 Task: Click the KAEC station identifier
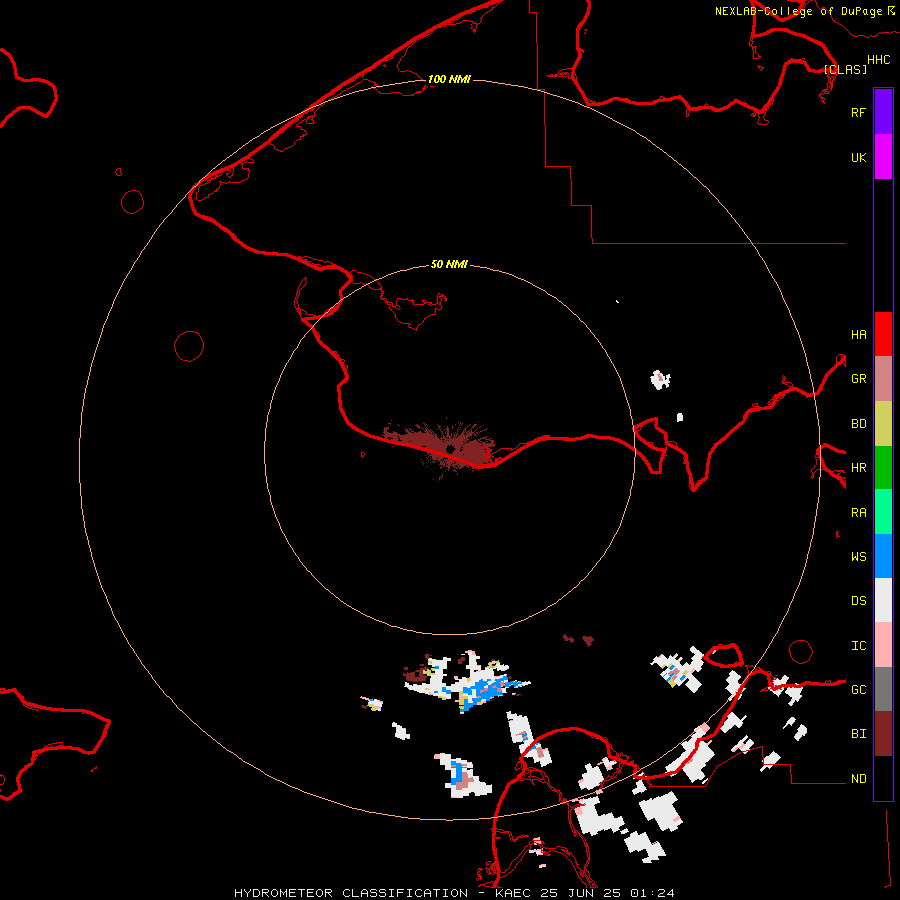513,893
